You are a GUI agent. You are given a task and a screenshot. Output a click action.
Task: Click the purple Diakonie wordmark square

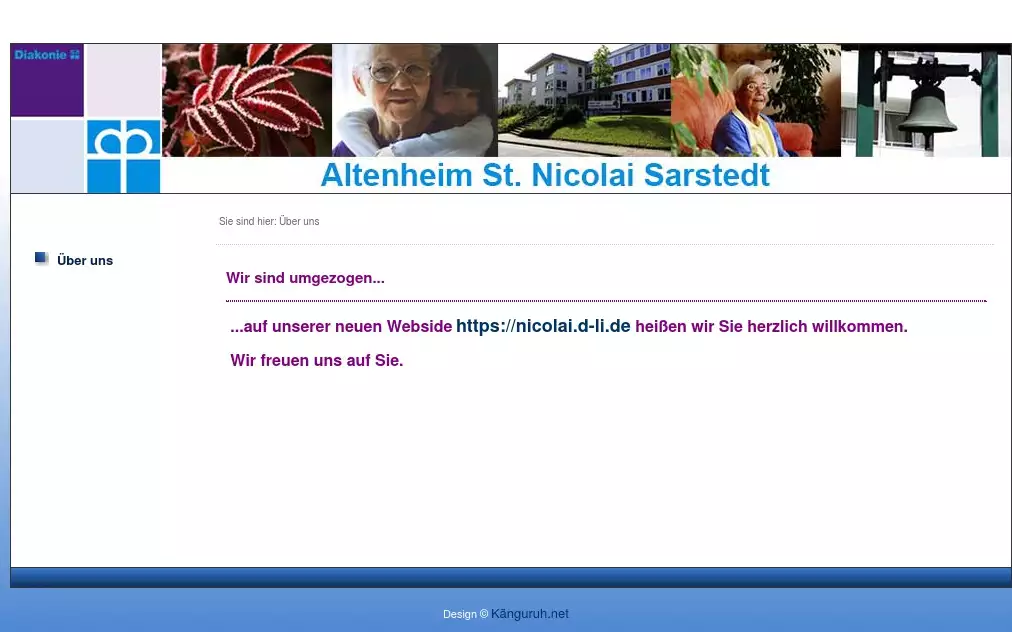pos(47,80)
